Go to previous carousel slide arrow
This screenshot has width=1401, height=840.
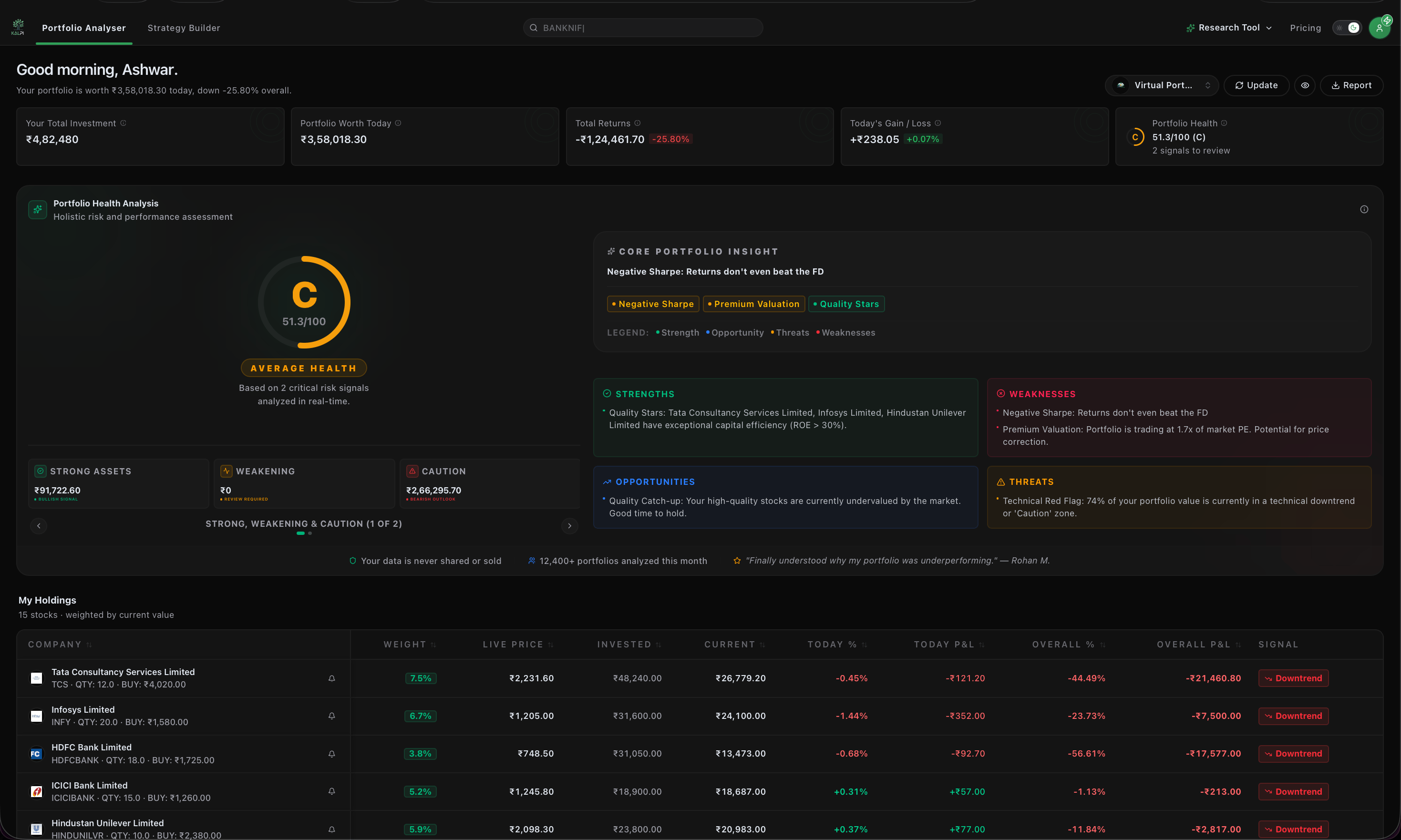(x=39, y=526)
